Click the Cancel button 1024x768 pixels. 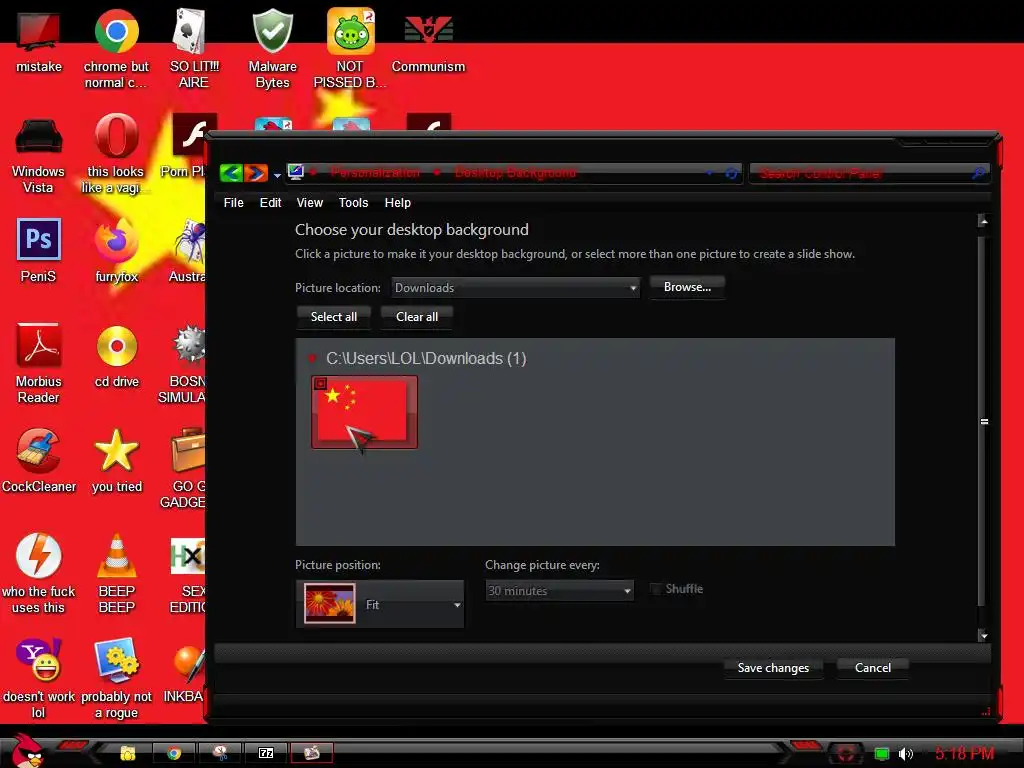[872, 668]
